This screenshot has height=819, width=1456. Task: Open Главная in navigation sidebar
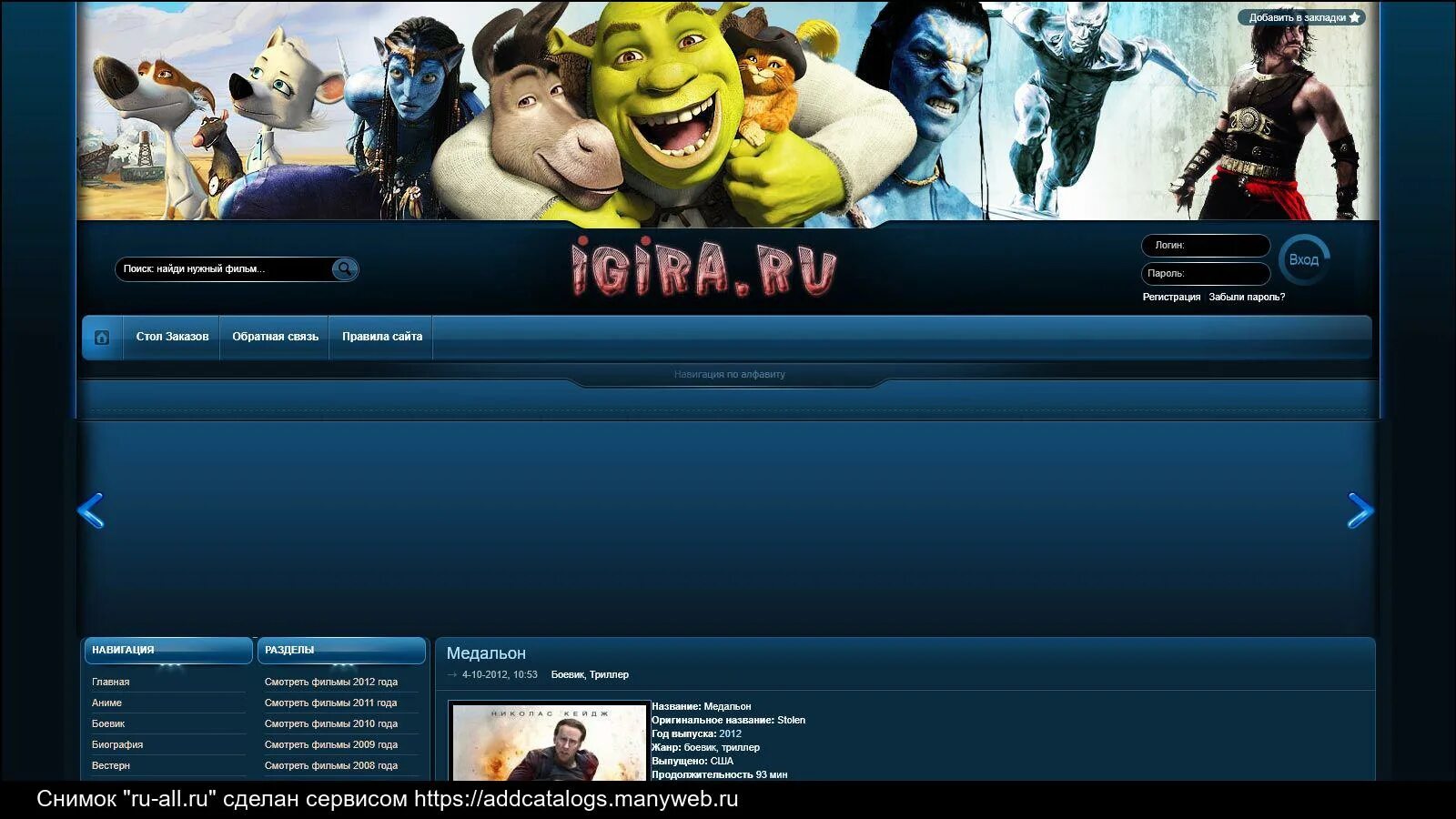[110, 682]
